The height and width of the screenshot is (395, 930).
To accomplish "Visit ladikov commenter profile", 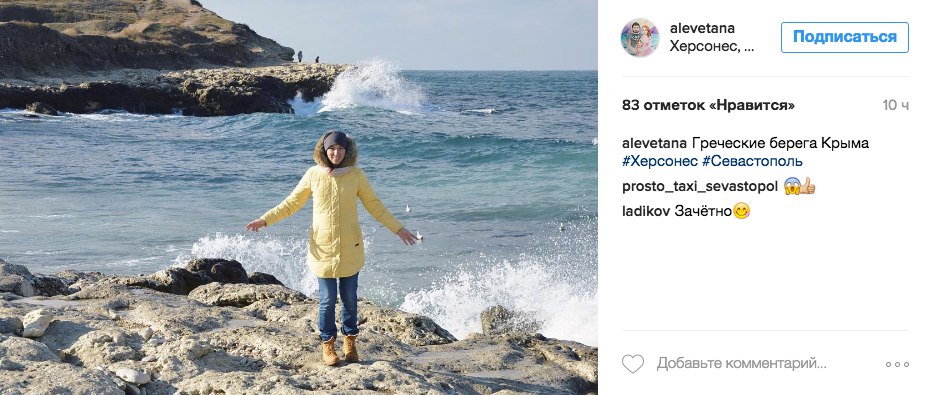I will pos(646,211).
